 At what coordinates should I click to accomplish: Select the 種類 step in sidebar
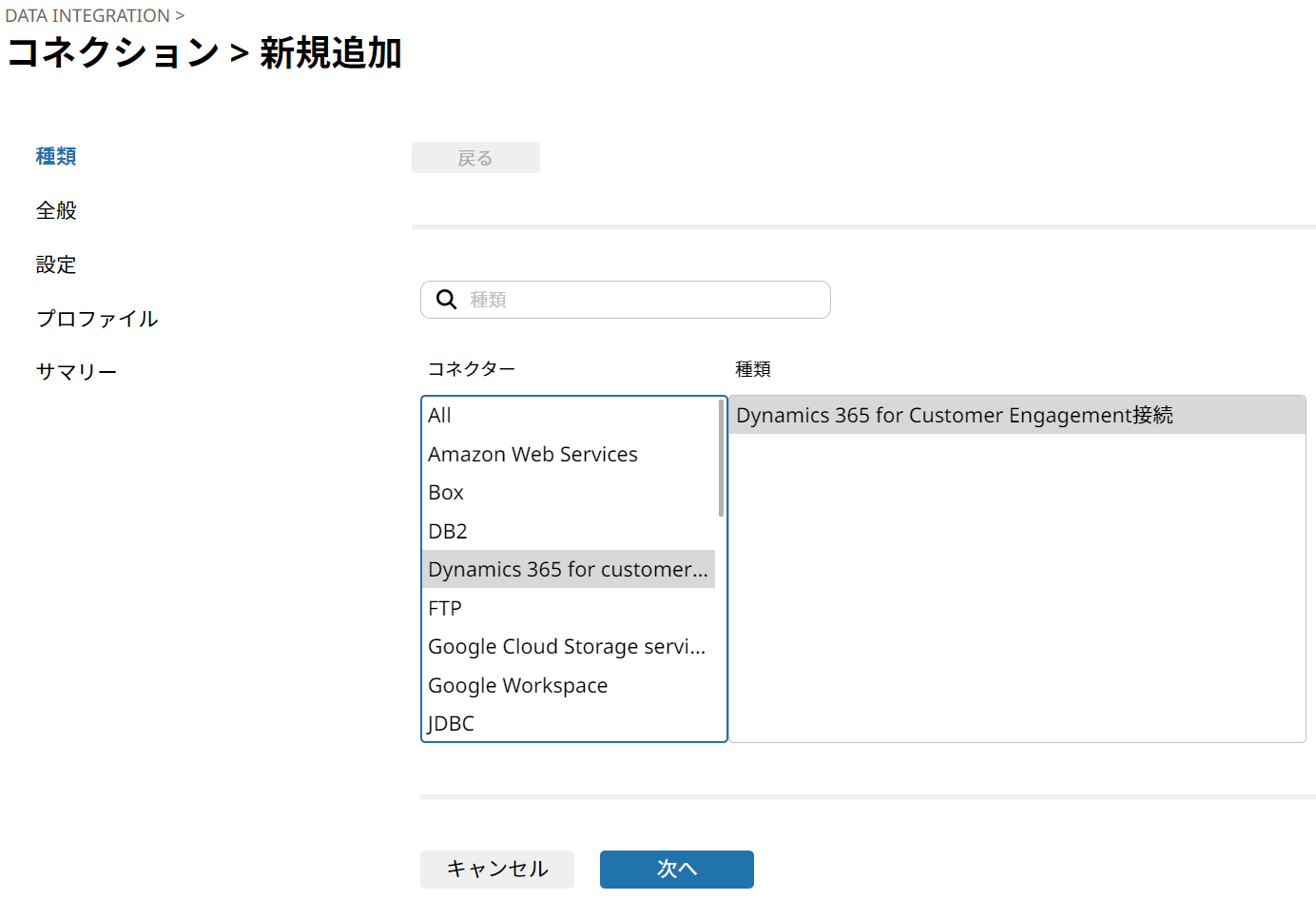point(56,156)
